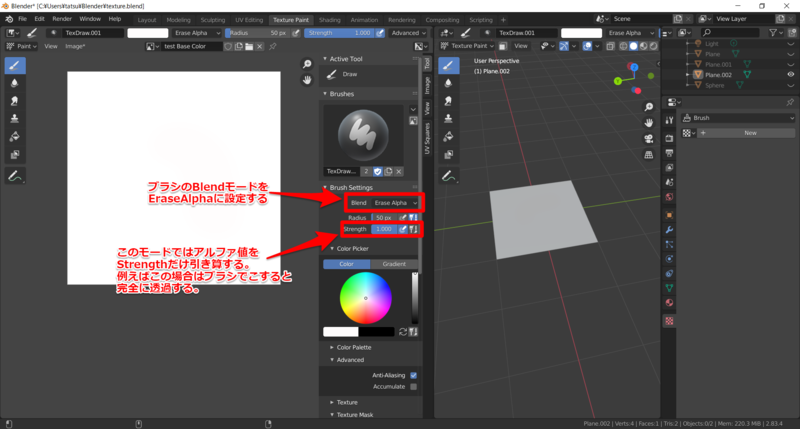Open the Advanced dropdown in image editor header
The image size is (800, 429).
pos(408,33)
